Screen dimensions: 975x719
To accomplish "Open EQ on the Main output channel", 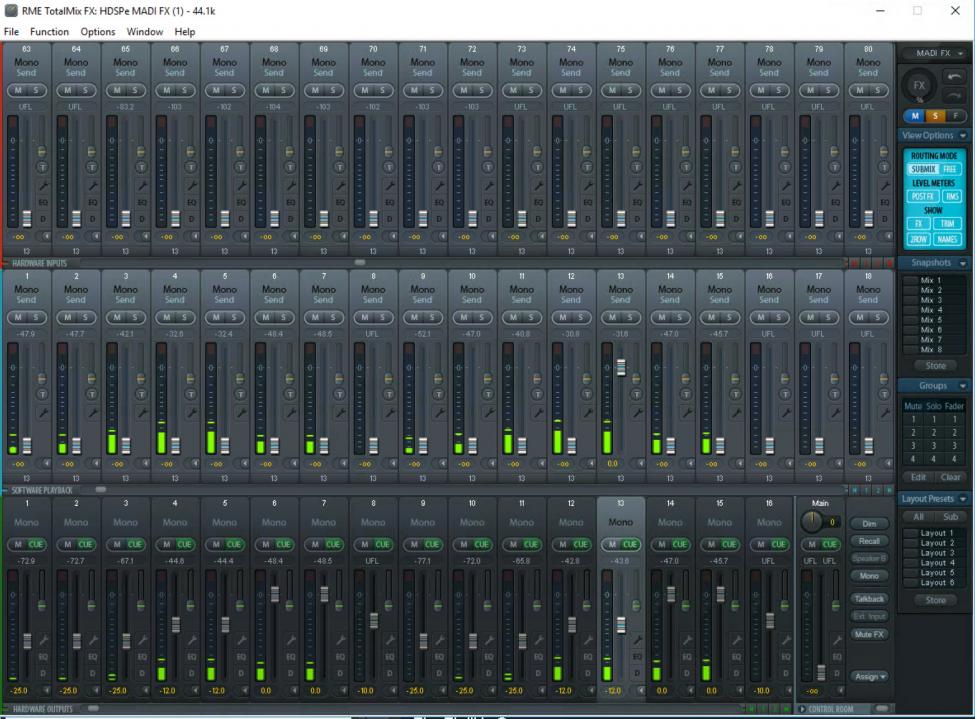I will coord(836,657).
